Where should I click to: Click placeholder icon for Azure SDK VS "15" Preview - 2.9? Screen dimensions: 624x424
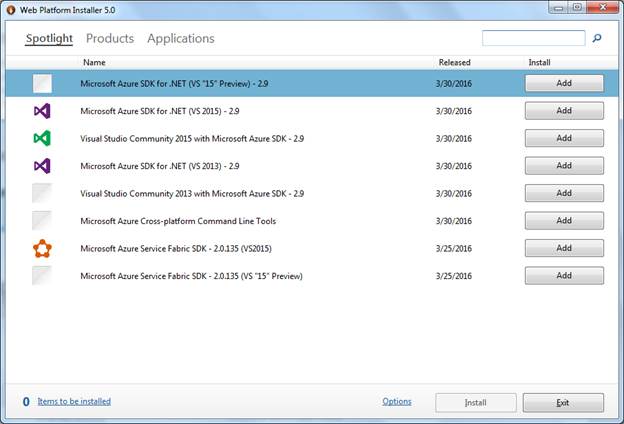click(x=42, y=84)
